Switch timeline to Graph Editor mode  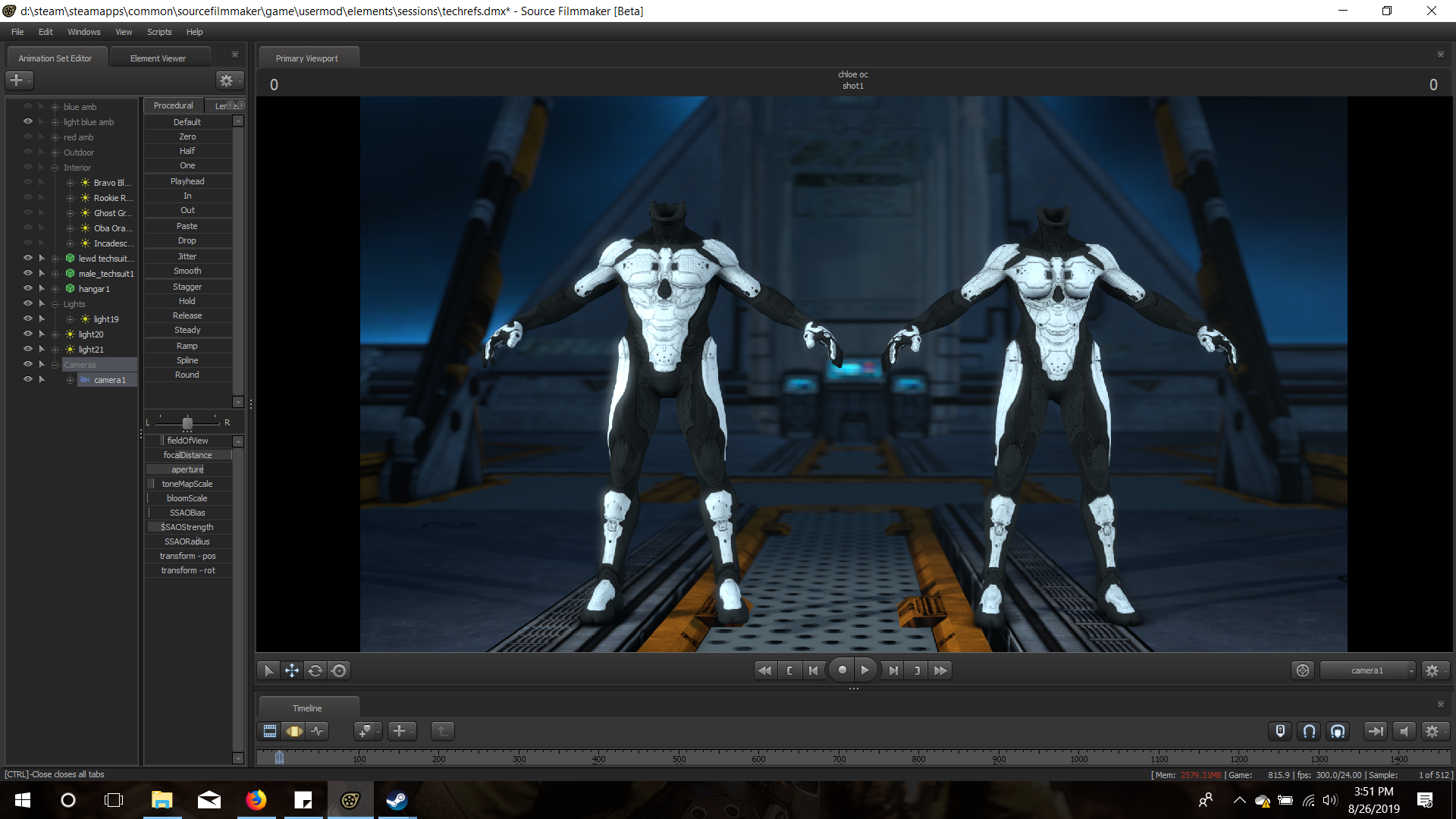coord(318,731)
